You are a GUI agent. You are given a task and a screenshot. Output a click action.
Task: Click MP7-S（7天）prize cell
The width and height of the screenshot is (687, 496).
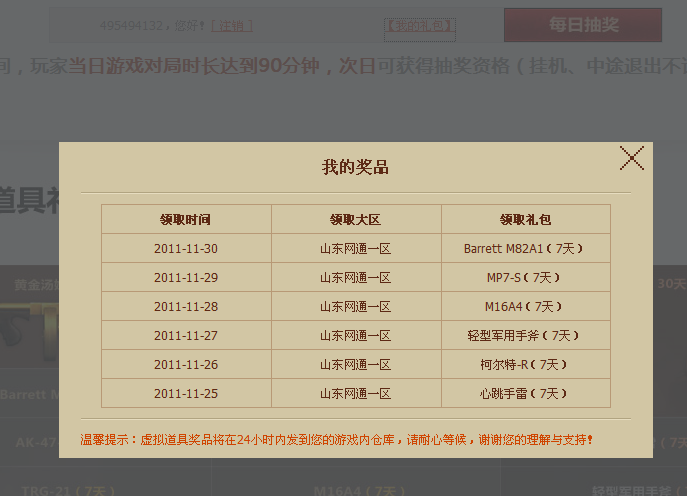tap(524, 277)
